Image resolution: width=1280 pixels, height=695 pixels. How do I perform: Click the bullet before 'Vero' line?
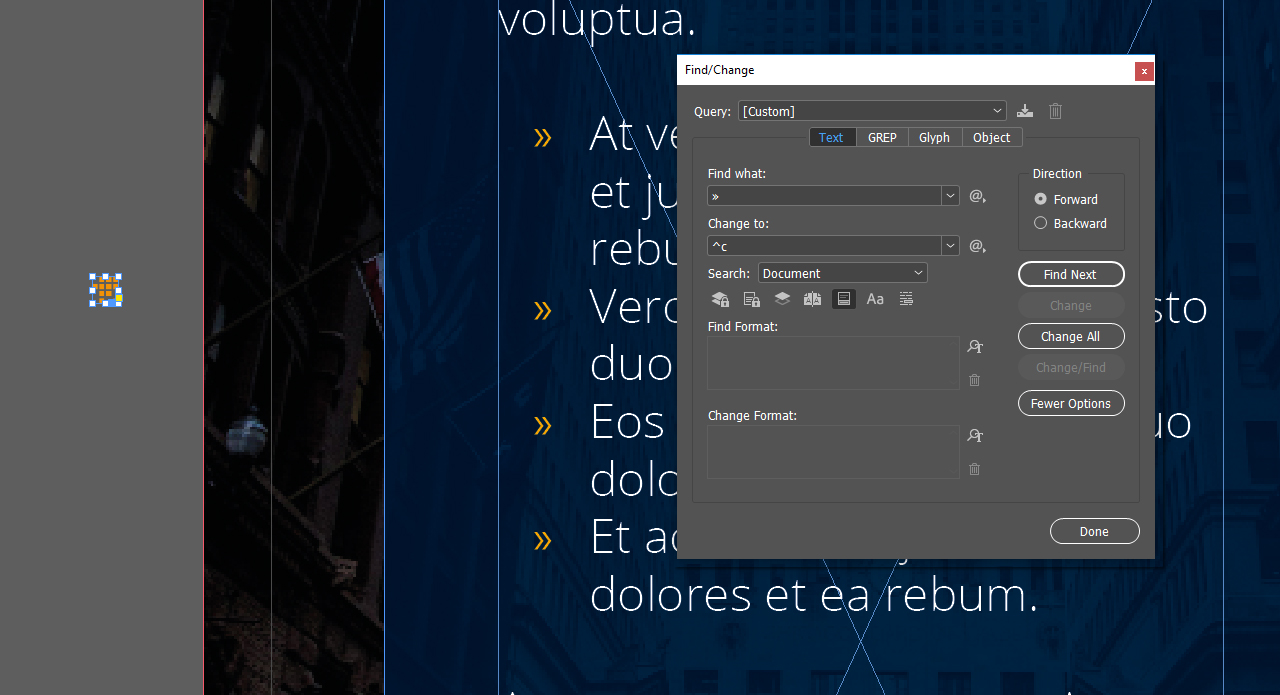point(543,310)
